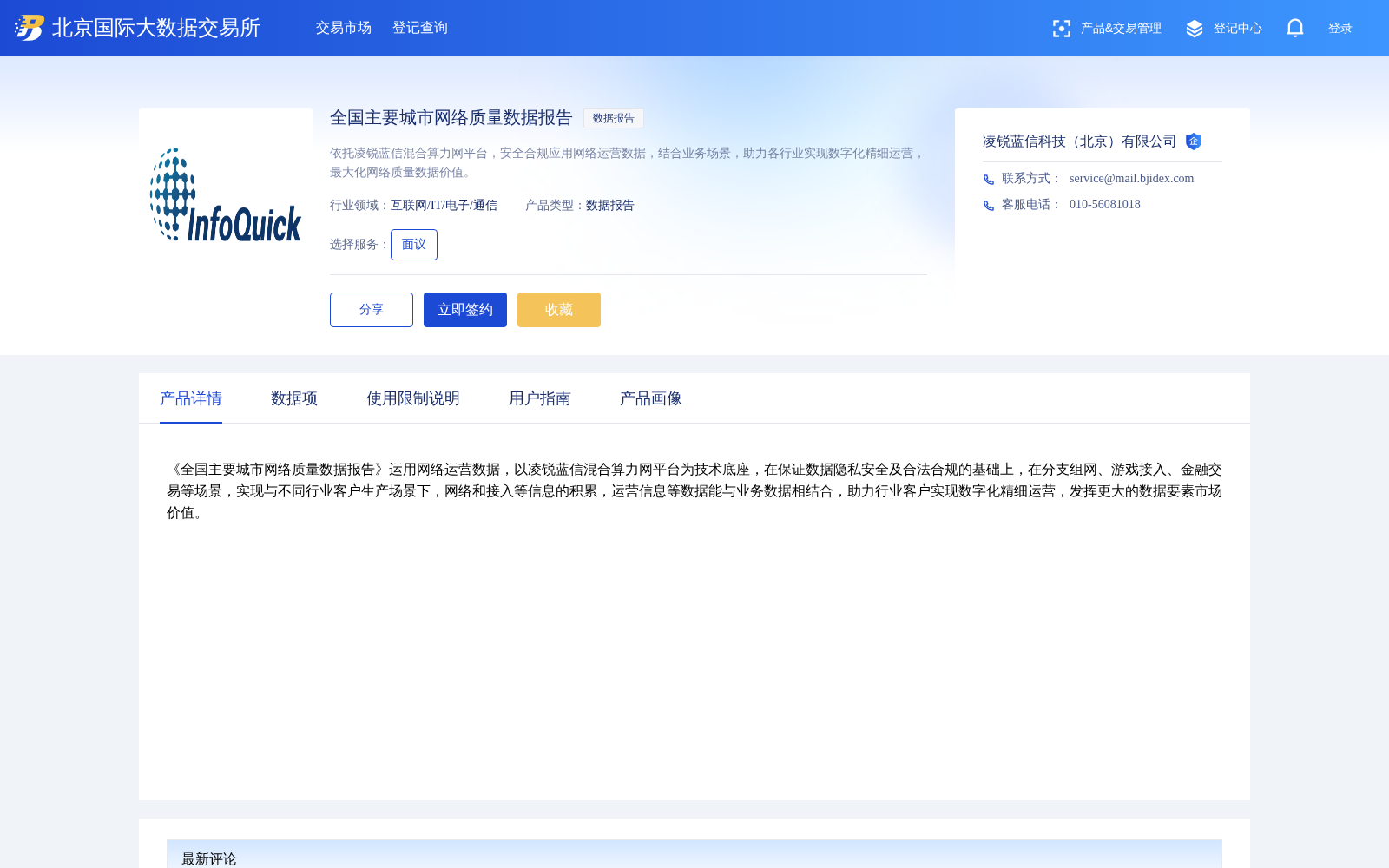The image size is (1389, 868).
Task: Click the scan icon beside 产品&交易管理
Action: coord(1062,29)
